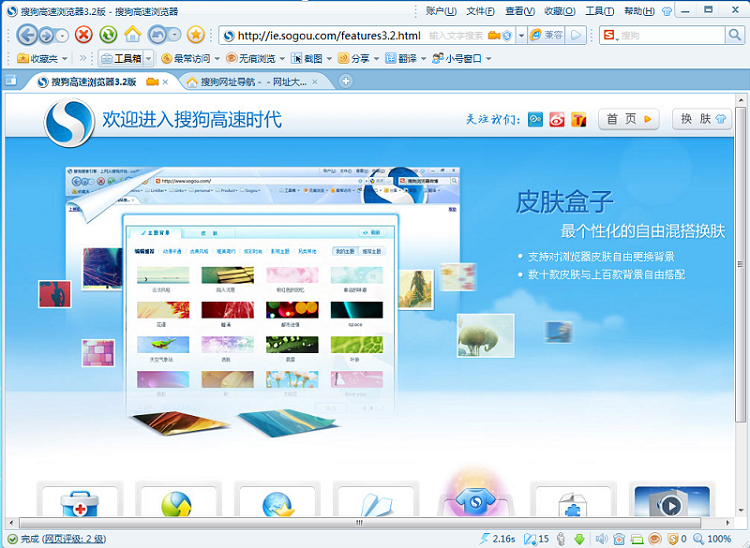The height and width of the screenshot is (548, 750).
Task: Toggle the eye icon in the status bar
Action: pos(655,539)
